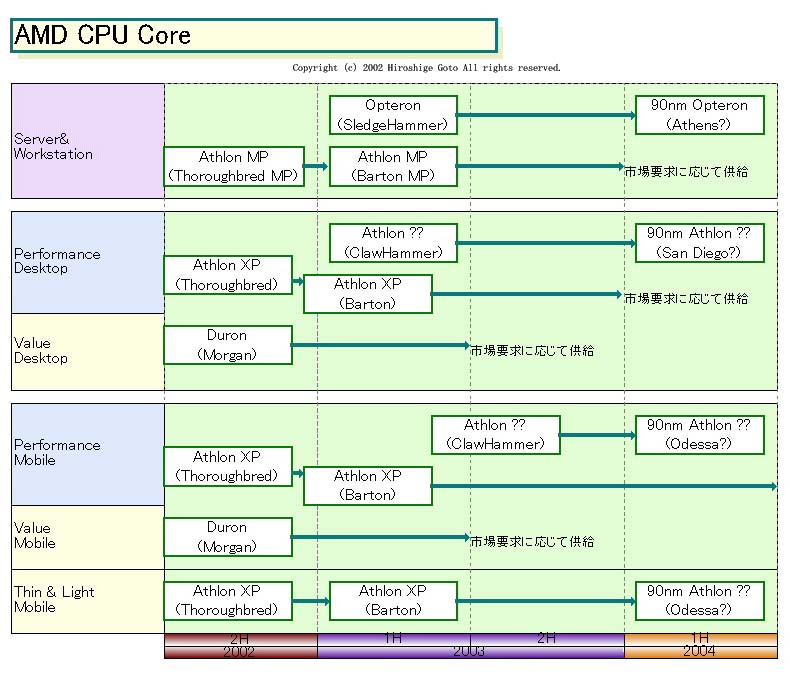Image resolution: width=790 pixels, height=674 pixels.
Task: Click the Hiroshige Goto copyright notice
Action: (x=426, y=68)
